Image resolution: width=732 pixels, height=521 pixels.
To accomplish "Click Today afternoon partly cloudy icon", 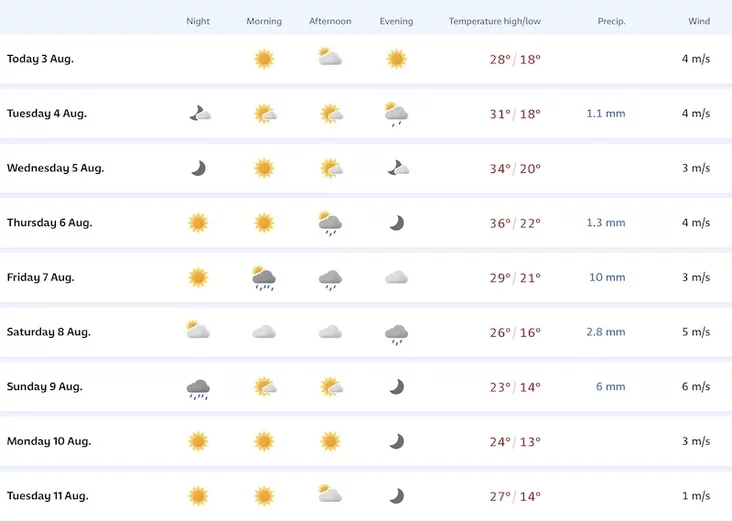I will click(330, 56).
